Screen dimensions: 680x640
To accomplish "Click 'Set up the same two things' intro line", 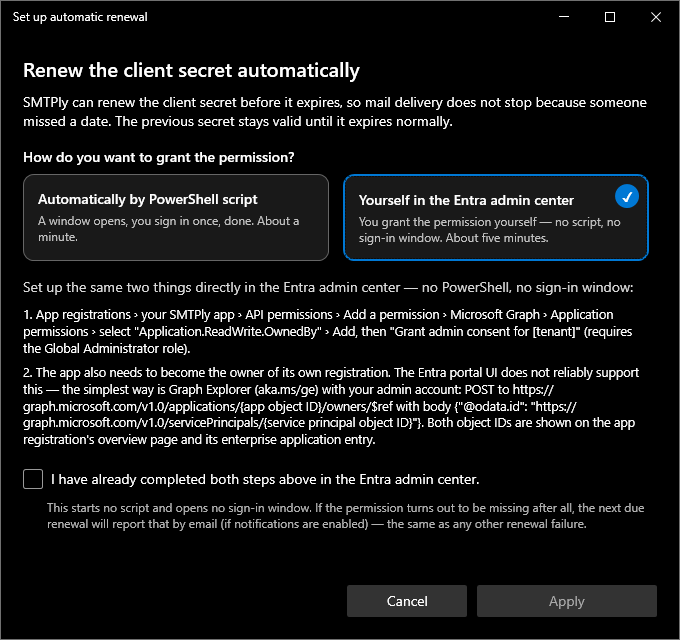I will point(328,287).
